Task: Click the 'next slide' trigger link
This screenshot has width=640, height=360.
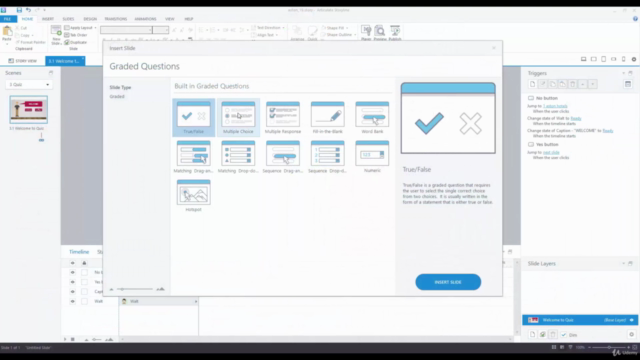Action: click(x=551, y=152)
